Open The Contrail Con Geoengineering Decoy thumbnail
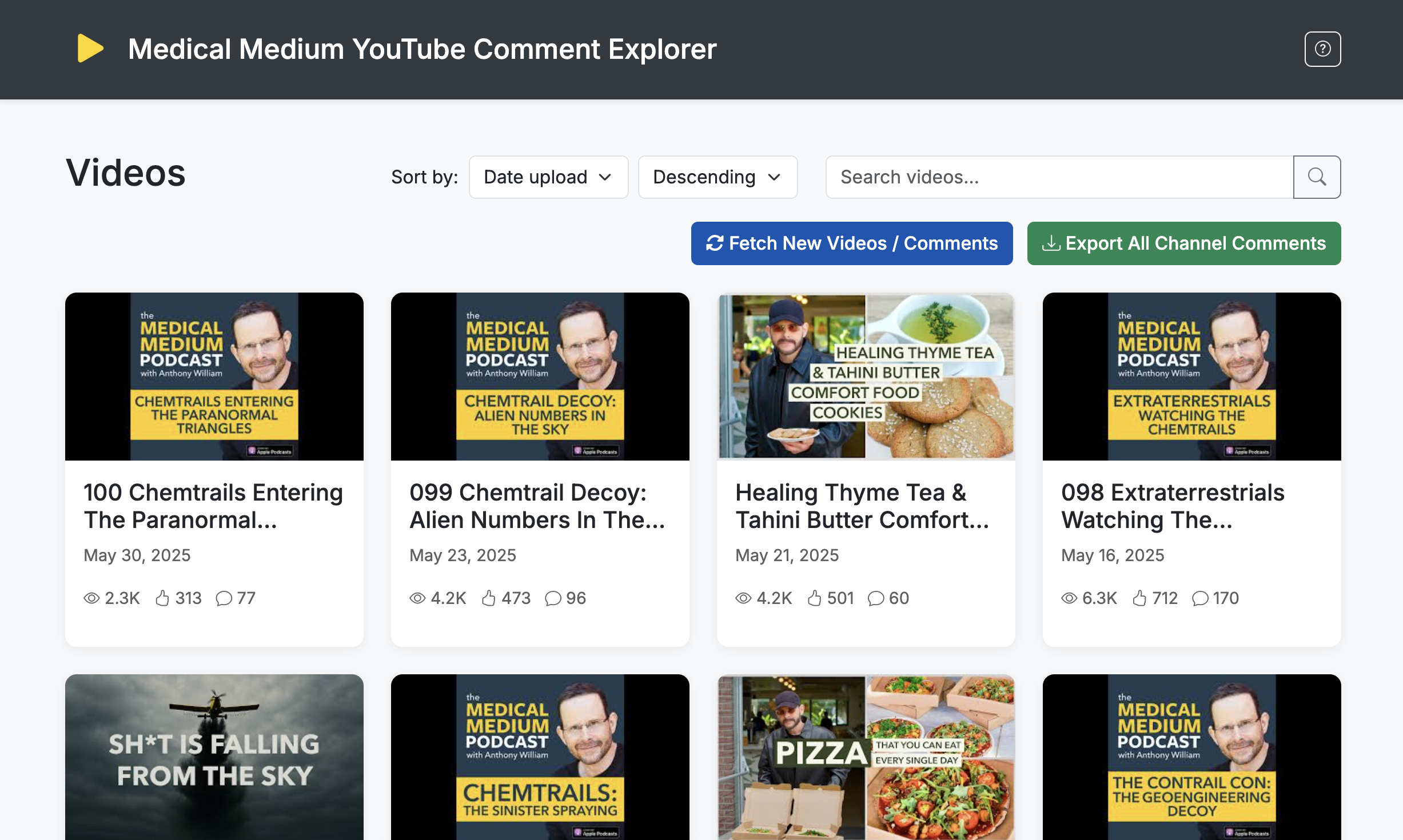The width and height of the screenshot is (1403, 840). (x=1192, y=757)
